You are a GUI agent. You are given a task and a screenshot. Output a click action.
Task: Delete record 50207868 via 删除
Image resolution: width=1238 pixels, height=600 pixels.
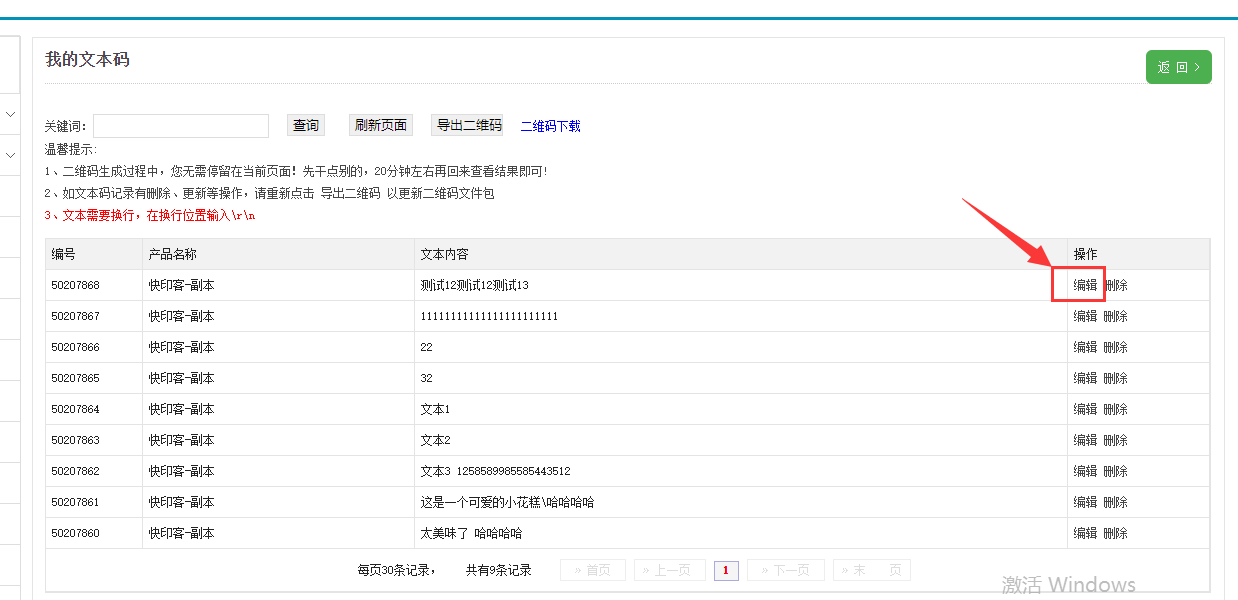1115,285
